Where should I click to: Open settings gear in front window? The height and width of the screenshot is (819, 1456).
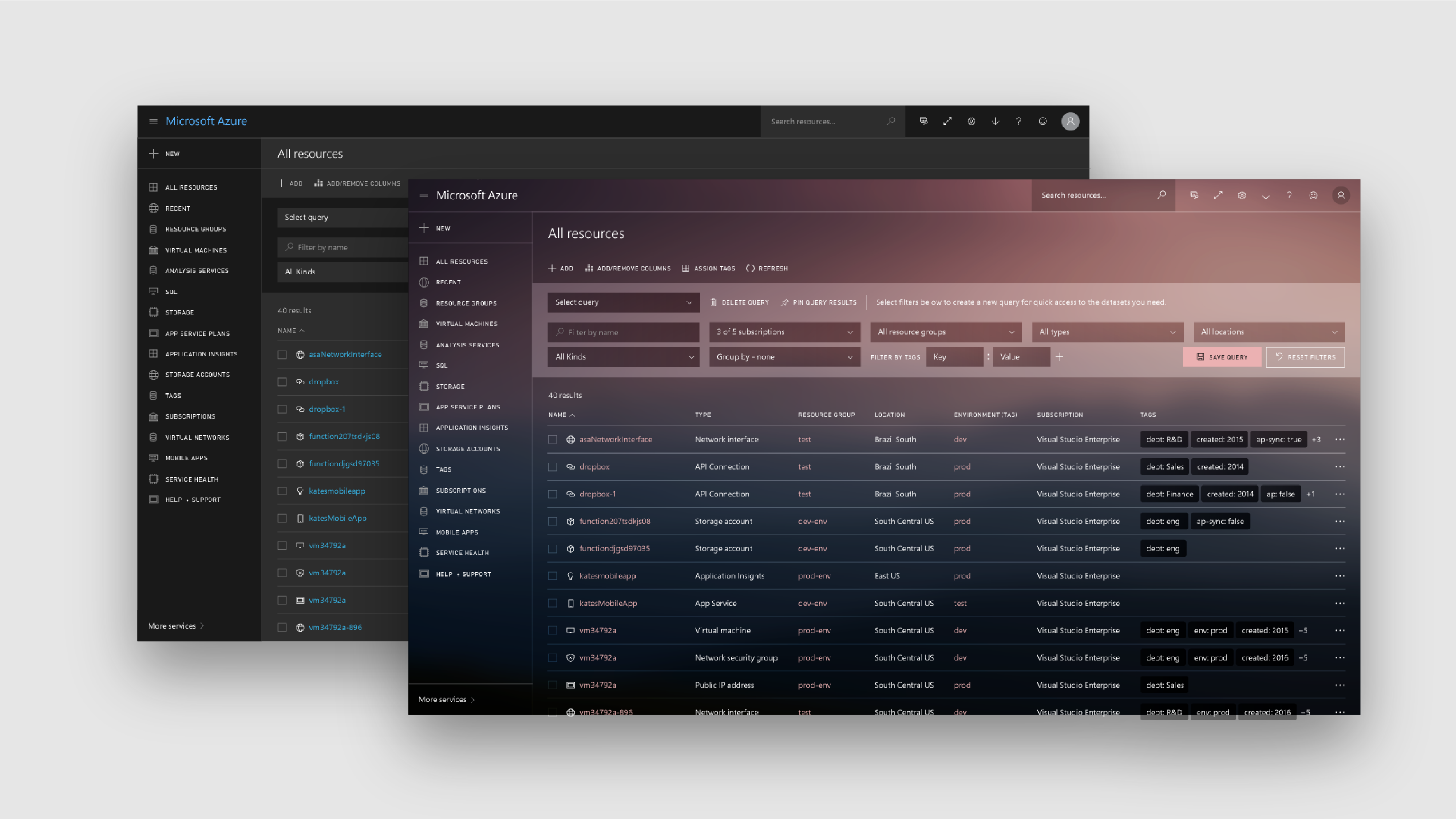click(x=1242, y=195)
